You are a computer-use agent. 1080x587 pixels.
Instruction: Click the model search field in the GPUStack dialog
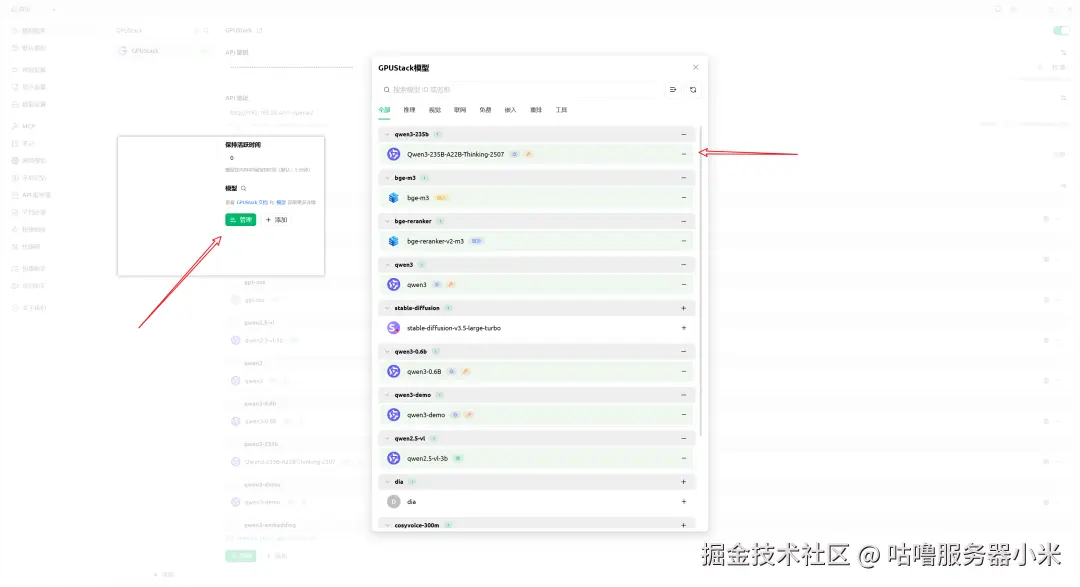pyautogui.click(x=520, y=90)
